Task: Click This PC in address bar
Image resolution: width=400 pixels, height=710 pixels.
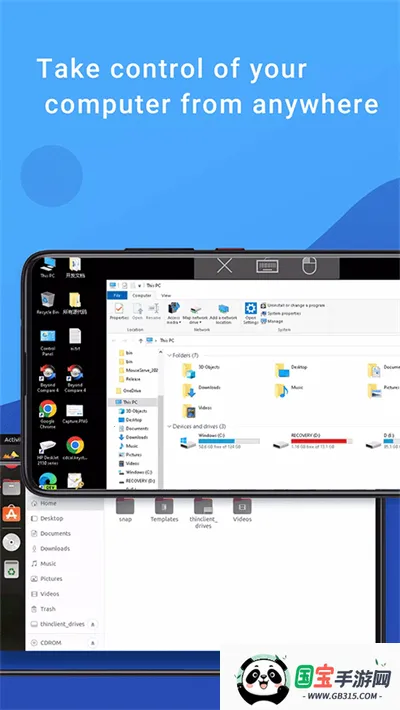Action: coord(167,341)
